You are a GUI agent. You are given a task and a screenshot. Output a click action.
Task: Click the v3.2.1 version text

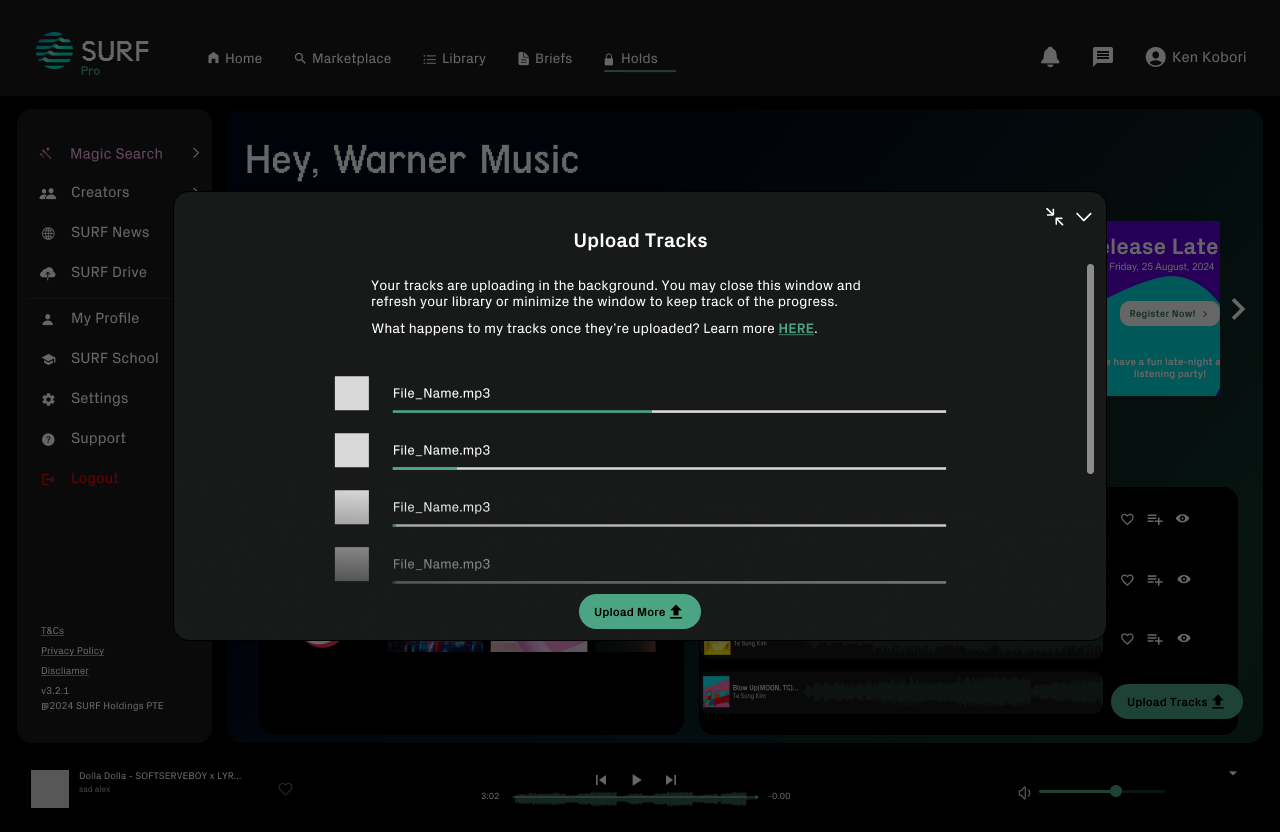pos(55,691)
